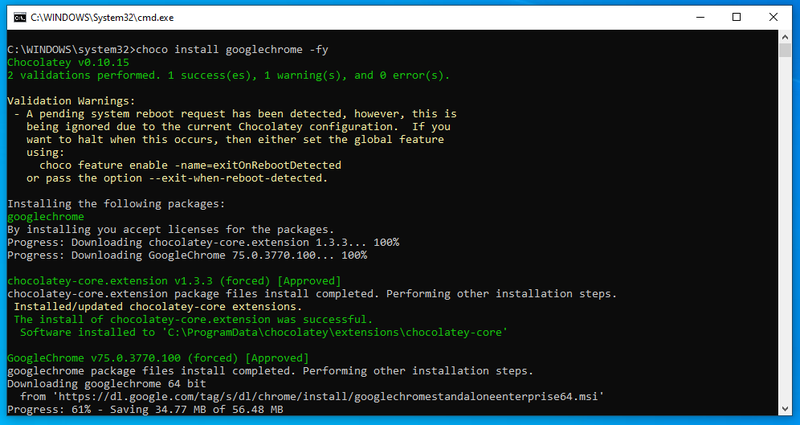Click the 'Validation Warnings:' heading
The width and height of the screenshot is (800, 425).
pos(71,101)
